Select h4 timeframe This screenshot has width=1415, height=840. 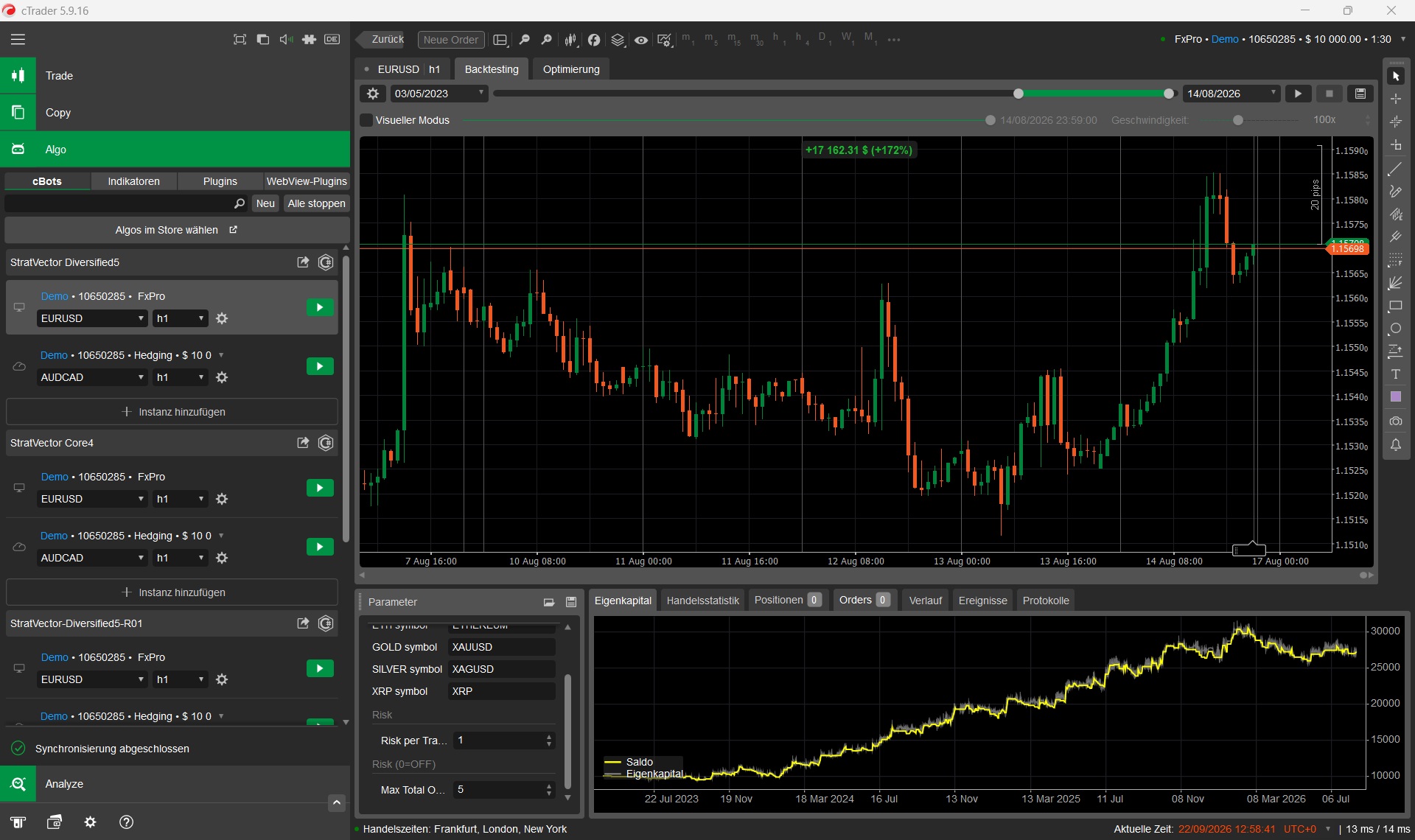click(802, 39)
